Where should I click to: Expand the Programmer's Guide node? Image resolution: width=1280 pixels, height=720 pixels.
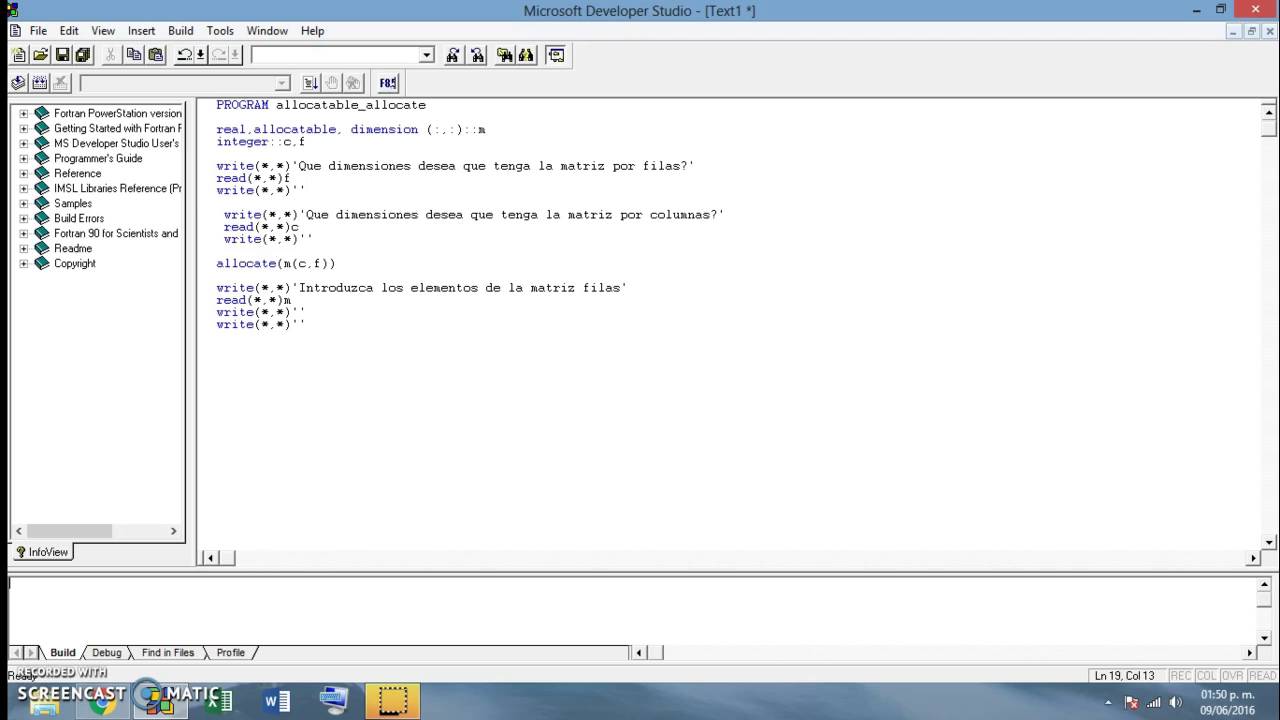click(24, 158)
